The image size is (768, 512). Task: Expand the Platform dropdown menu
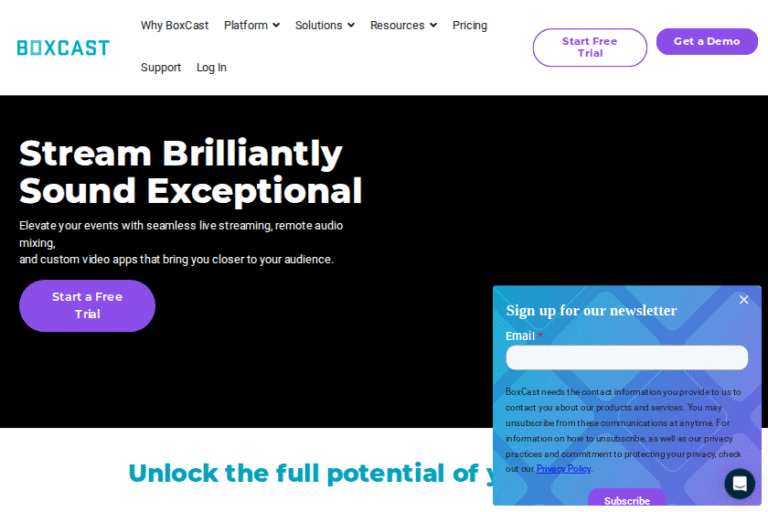point(251,25)
